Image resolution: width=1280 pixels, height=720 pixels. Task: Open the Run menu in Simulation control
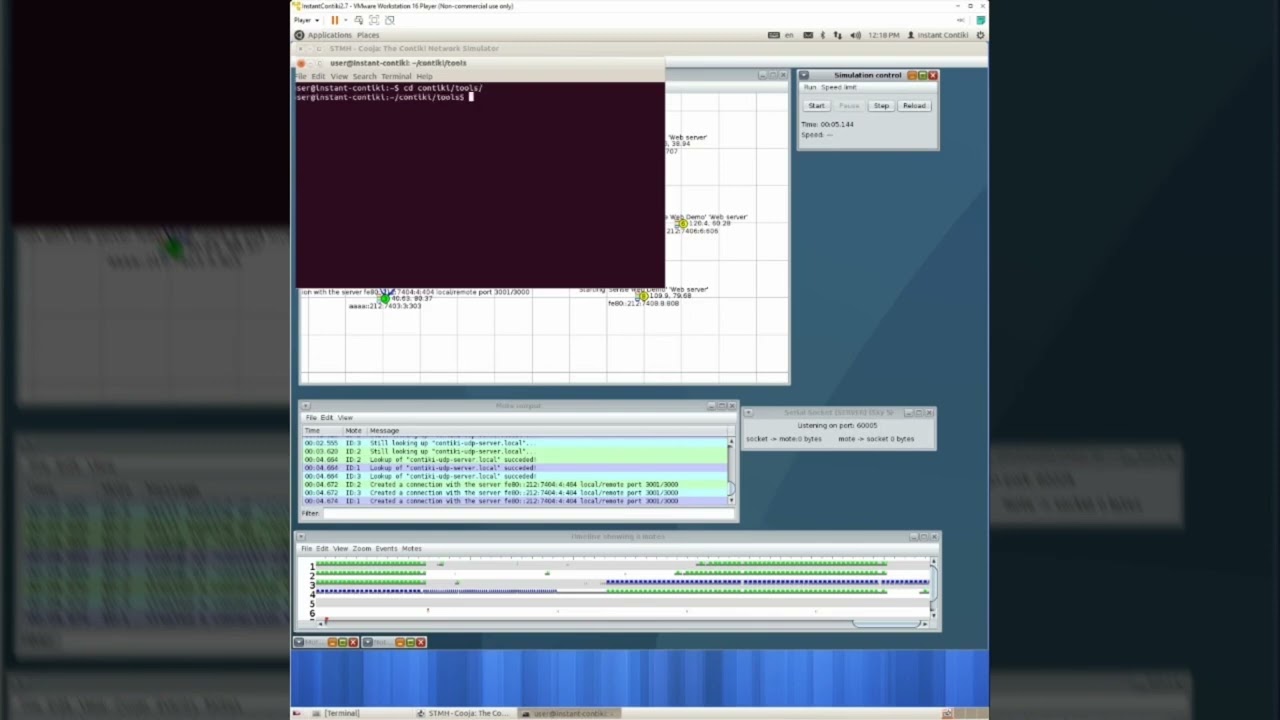pos(809,87)
